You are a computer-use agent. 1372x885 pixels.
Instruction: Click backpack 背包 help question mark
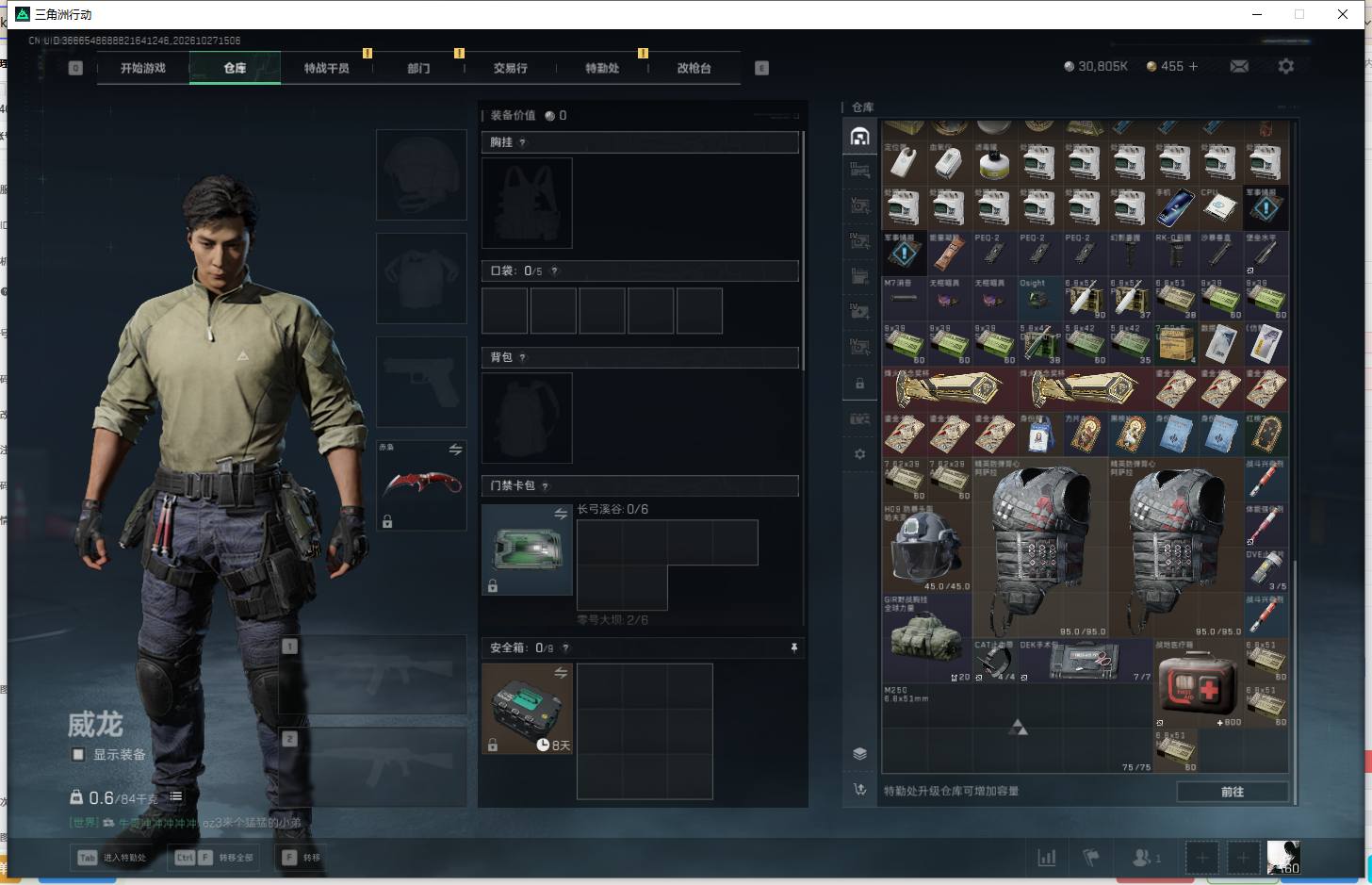[x=522, y=357]
